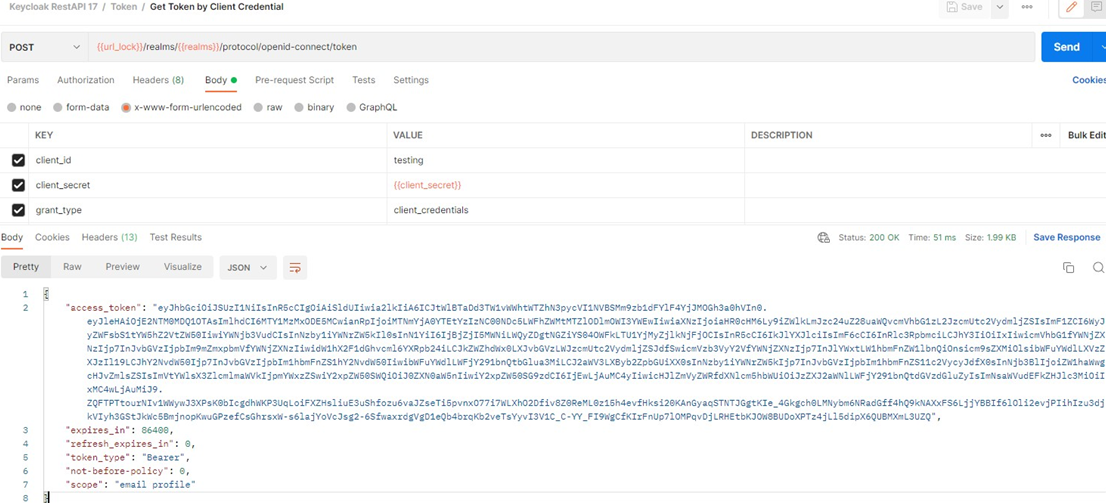
Task: Open the comments icon at top right
Action: [1096, 7]
